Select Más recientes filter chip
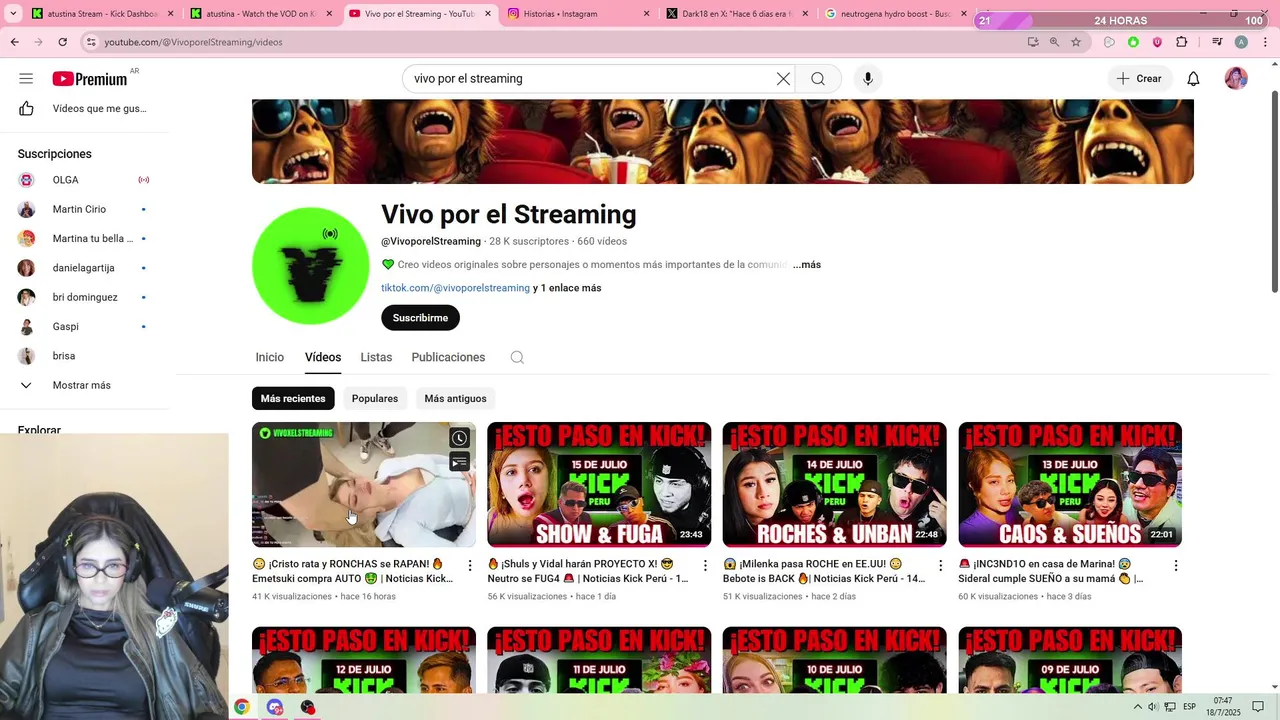 coord(293,398)
